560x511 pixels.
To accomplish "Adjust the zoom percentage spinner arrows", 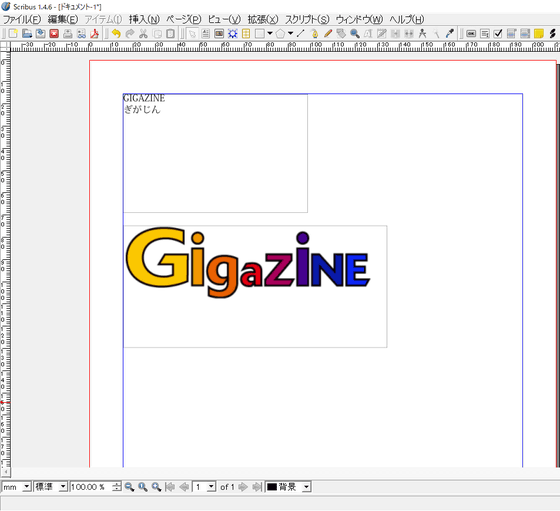I will tap(117, 487).
